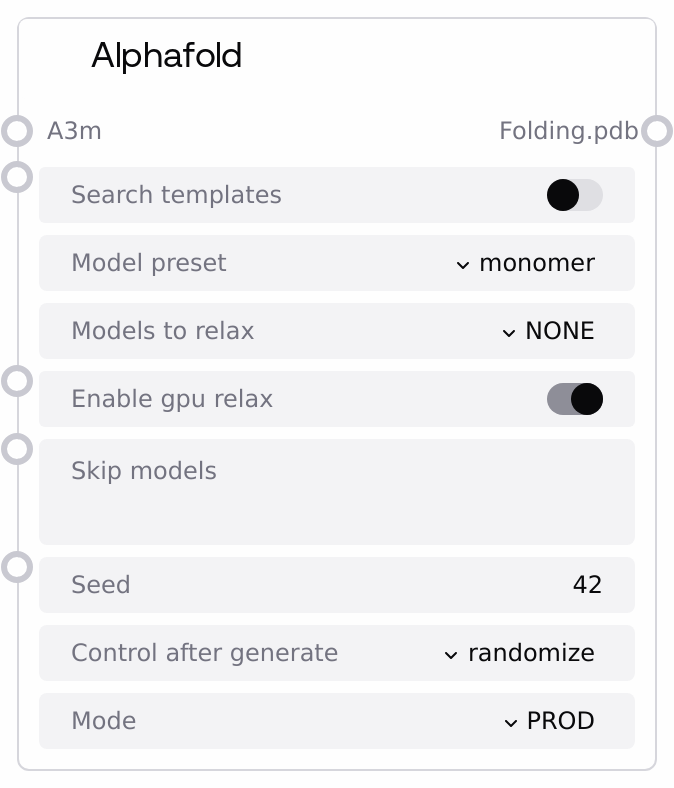Click the Folding.pdb output label
674x788 pixels.
[x=568, y=131]
